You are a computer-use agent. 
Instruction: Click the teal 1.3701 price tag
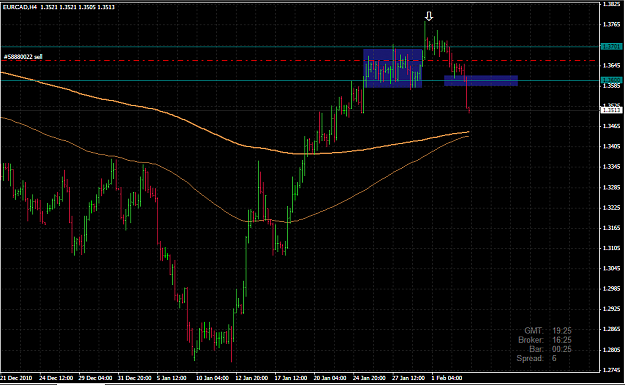[611, 47]
